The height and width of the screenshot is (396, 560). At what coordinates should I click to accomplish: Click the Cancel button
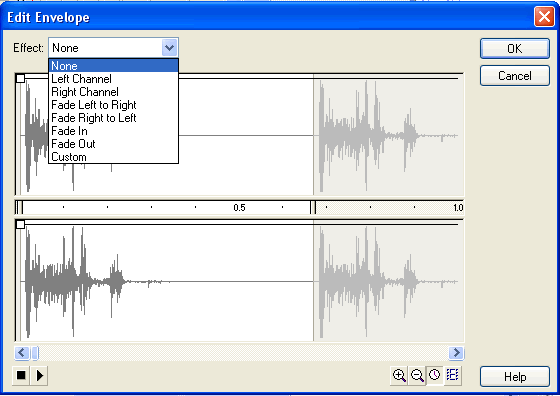[x=515, y=76]
